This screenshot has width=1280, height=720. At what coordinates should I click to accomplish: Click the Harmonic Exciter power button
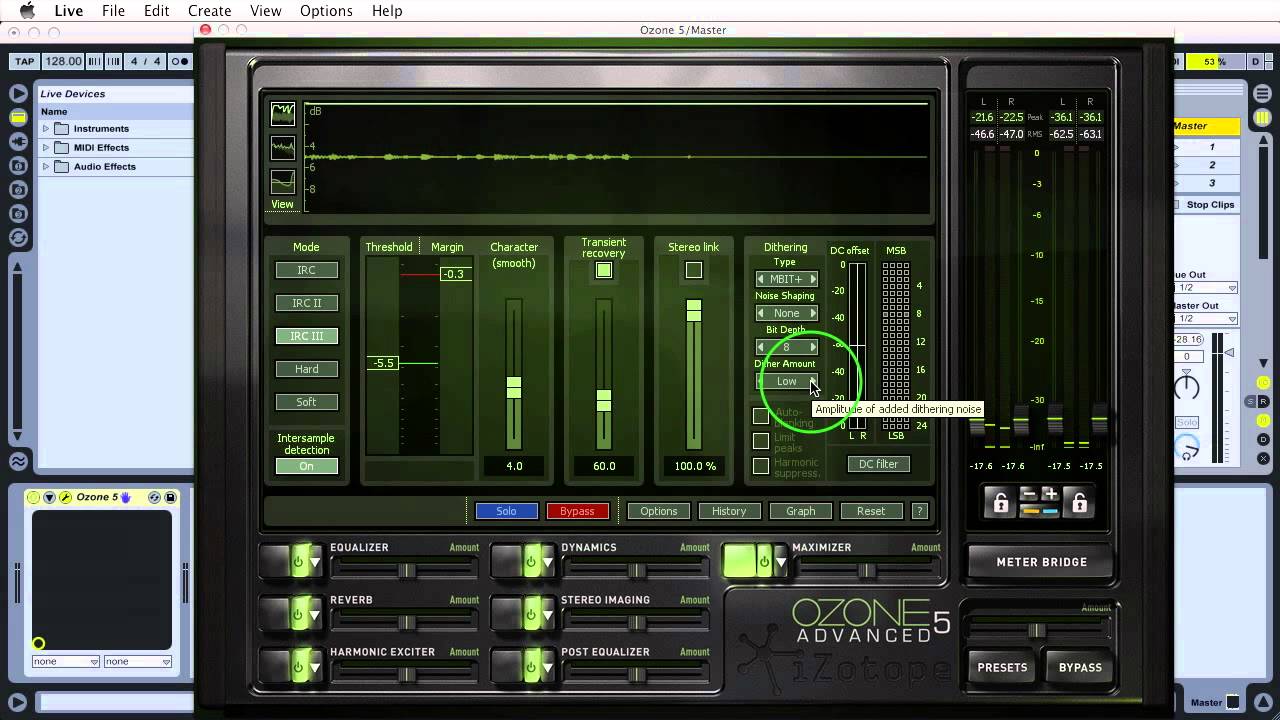pos(298,666)
